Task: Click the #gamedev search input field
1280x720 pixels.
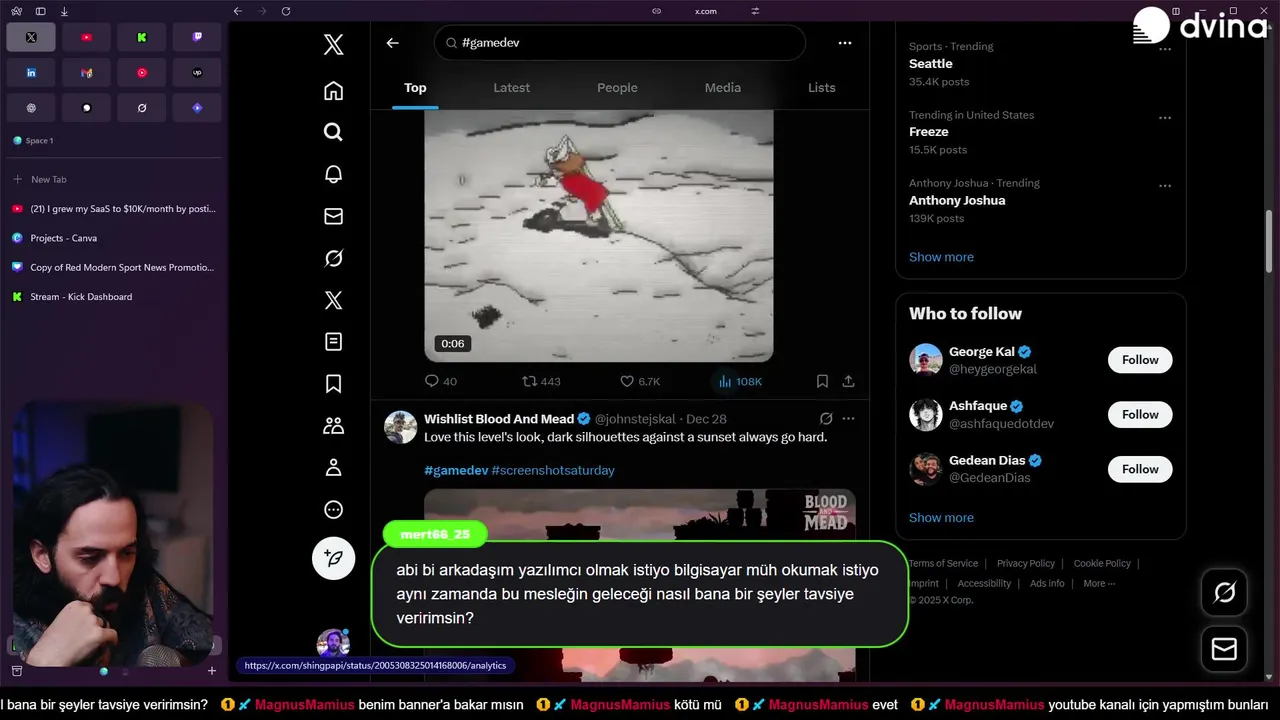Action: (620, 43)
